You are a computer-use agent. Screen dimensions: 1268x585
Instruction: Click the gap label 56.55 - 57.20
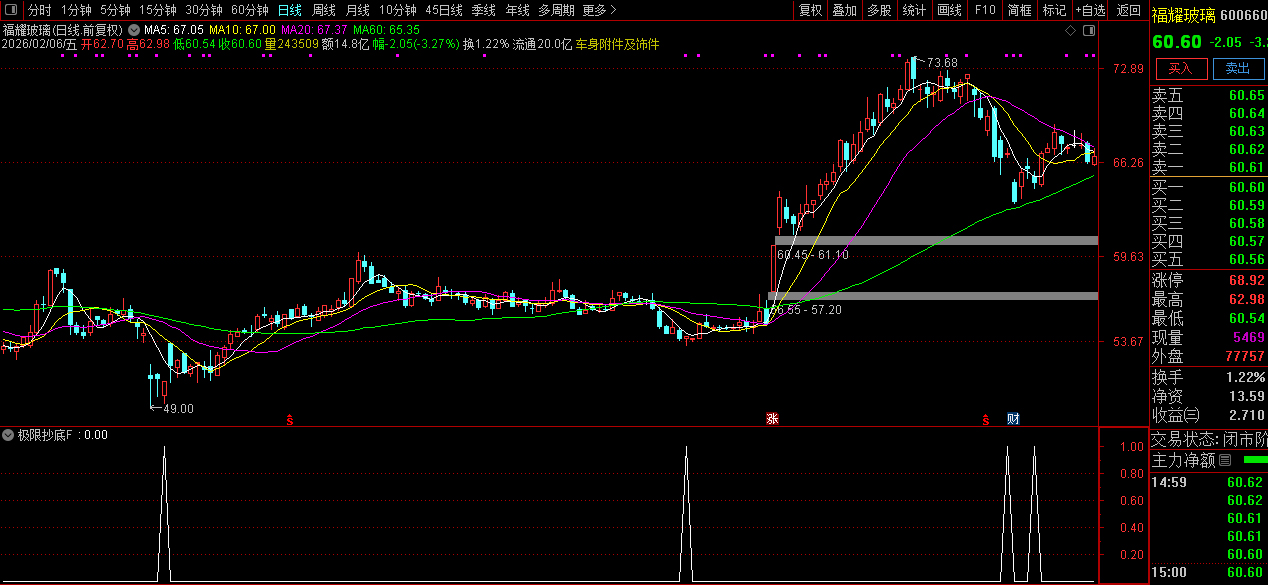pyautogui.click(x=806, y=310)
